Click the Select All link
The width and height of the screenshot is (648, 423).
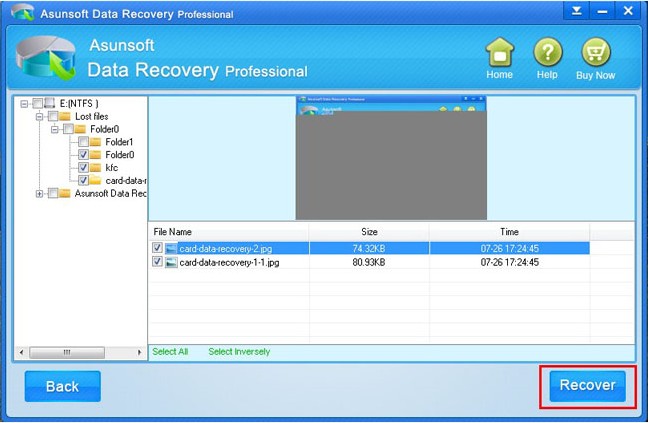[x=170, y=352]
